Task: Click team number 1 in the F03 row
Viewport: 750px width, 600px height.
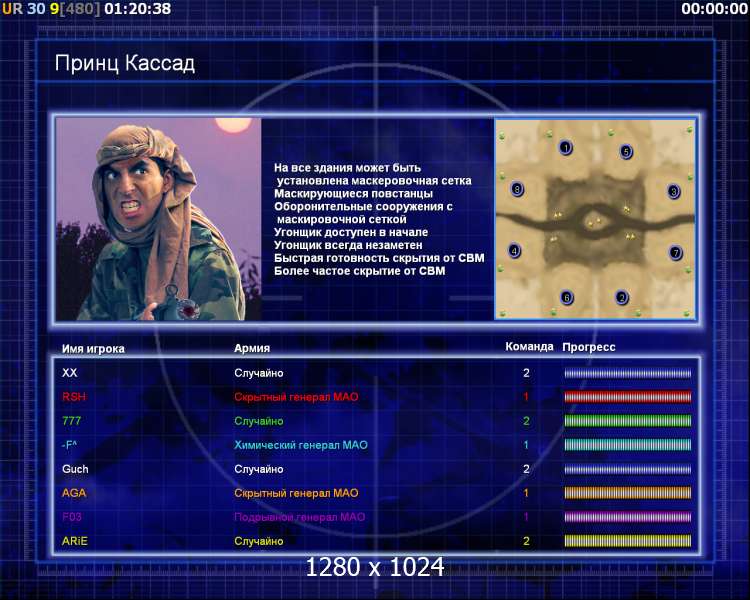Action: pyautogui.click(x=526, y=517)
